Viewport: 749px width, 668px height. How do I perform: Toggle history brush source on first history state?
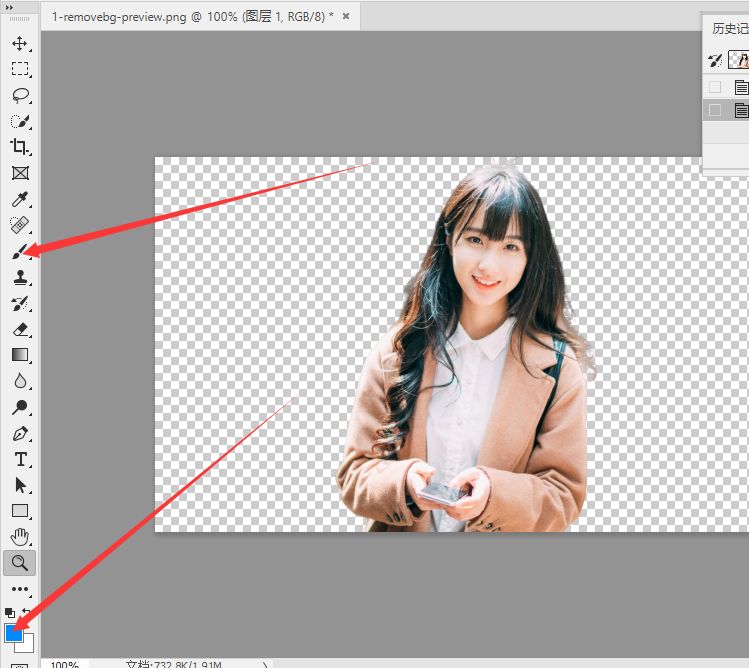[x=715, y=88]
